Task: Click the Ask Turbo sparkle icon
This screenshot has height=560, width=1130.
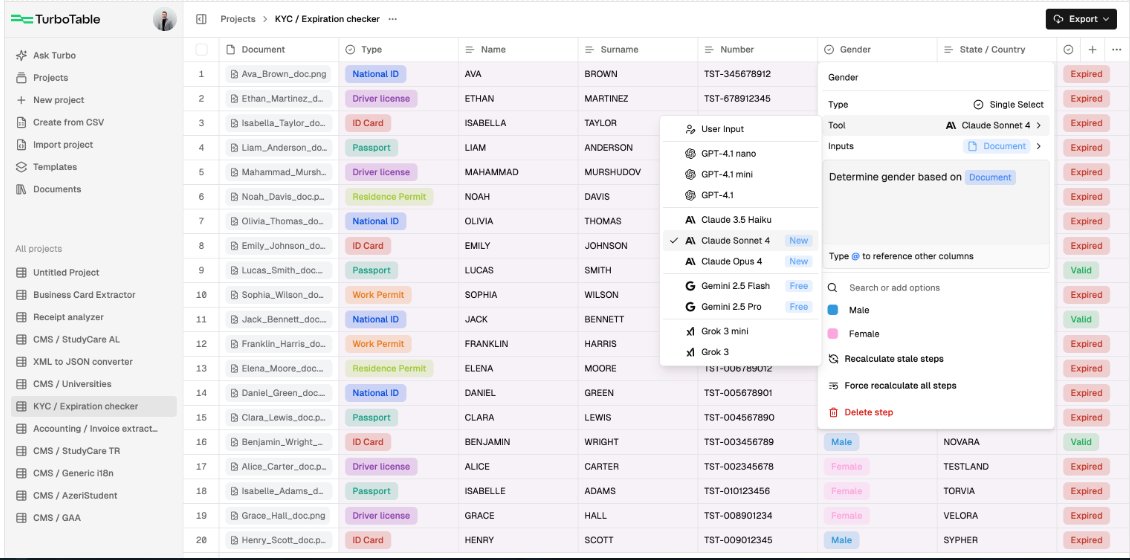Action: (22, 55)
